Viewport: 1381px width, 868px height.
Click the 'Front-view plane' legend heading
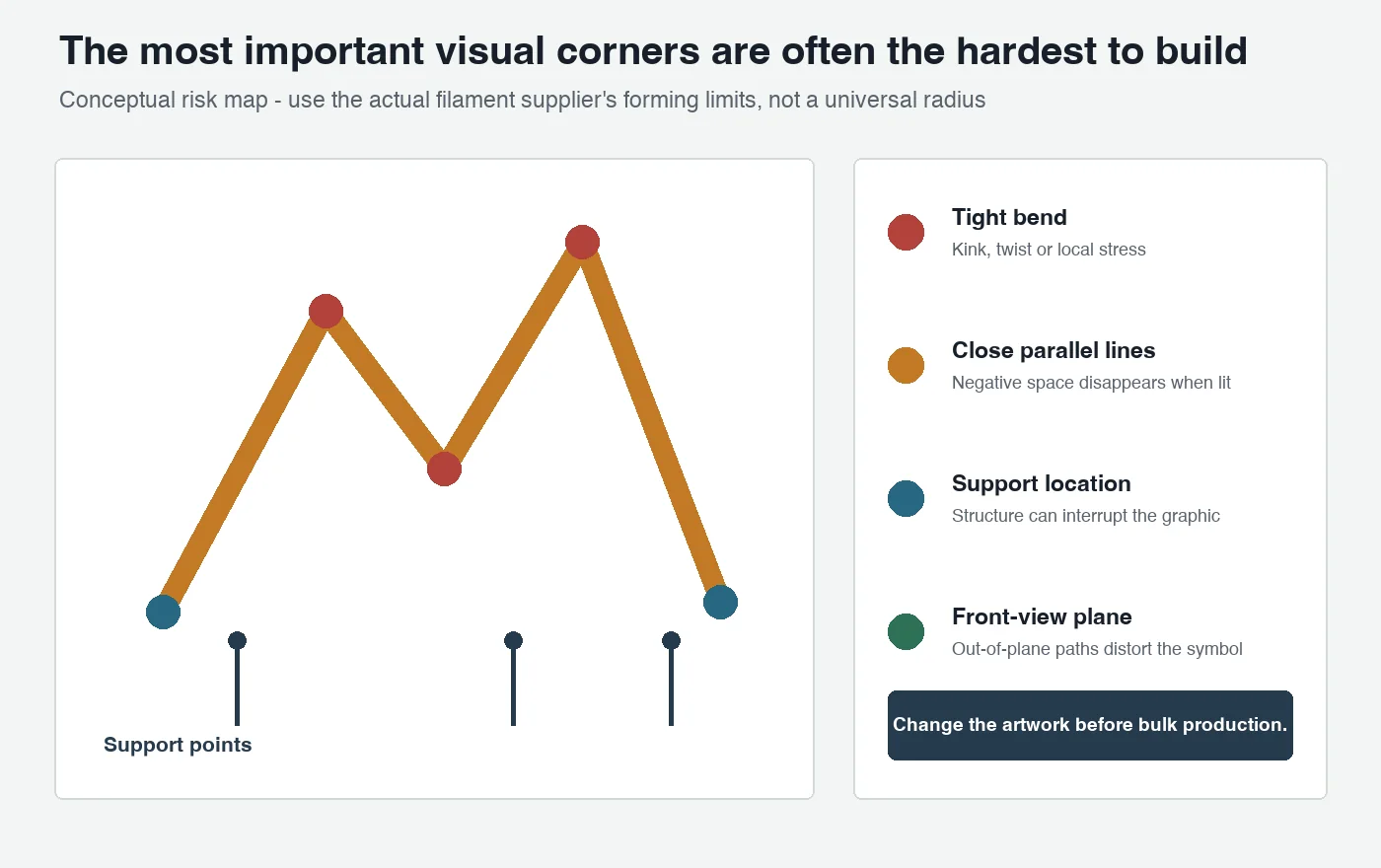[1042, 616]
